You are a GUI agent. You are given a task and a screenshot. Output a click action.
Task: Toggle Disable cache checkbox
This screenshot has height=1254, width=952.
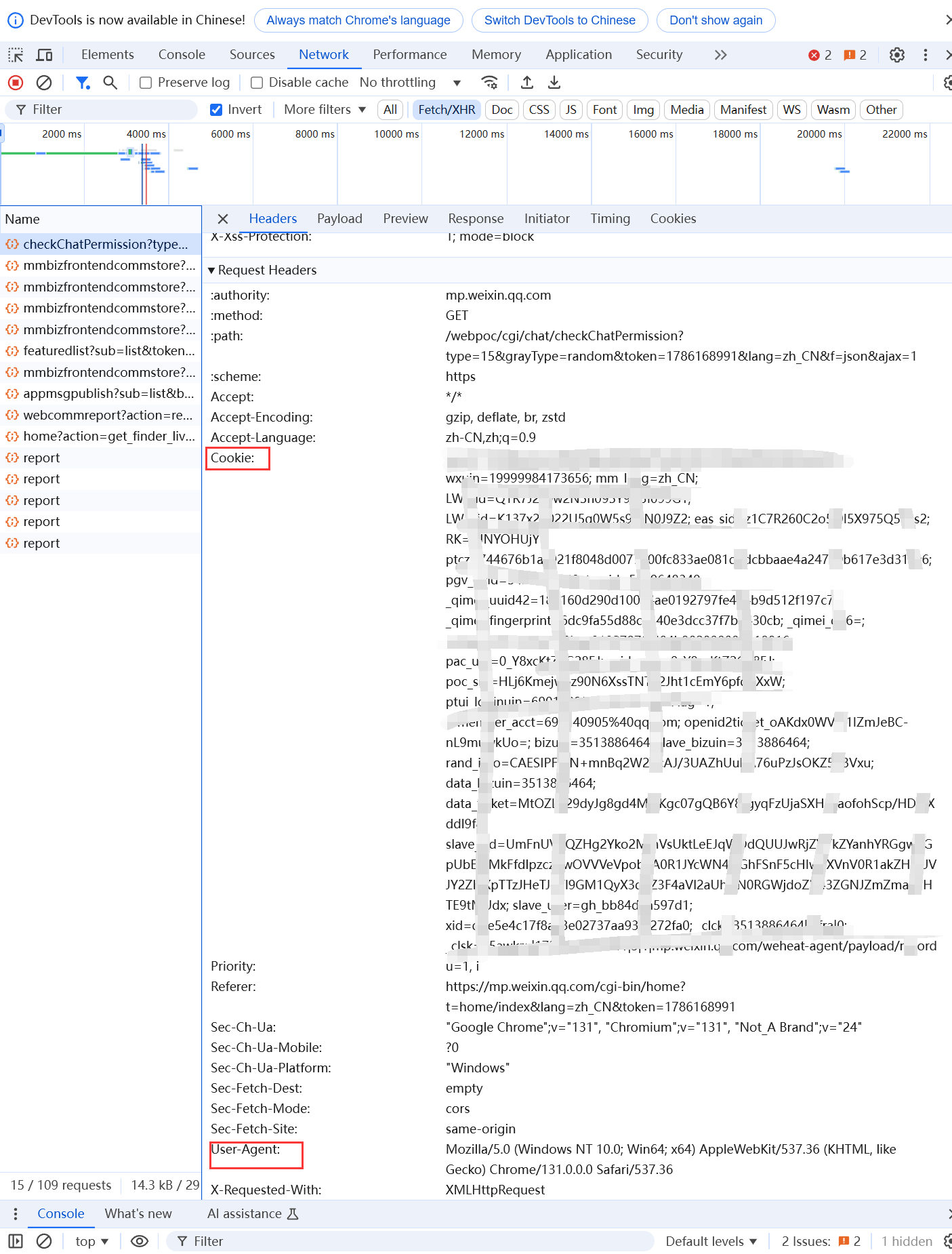pos(257,83)
